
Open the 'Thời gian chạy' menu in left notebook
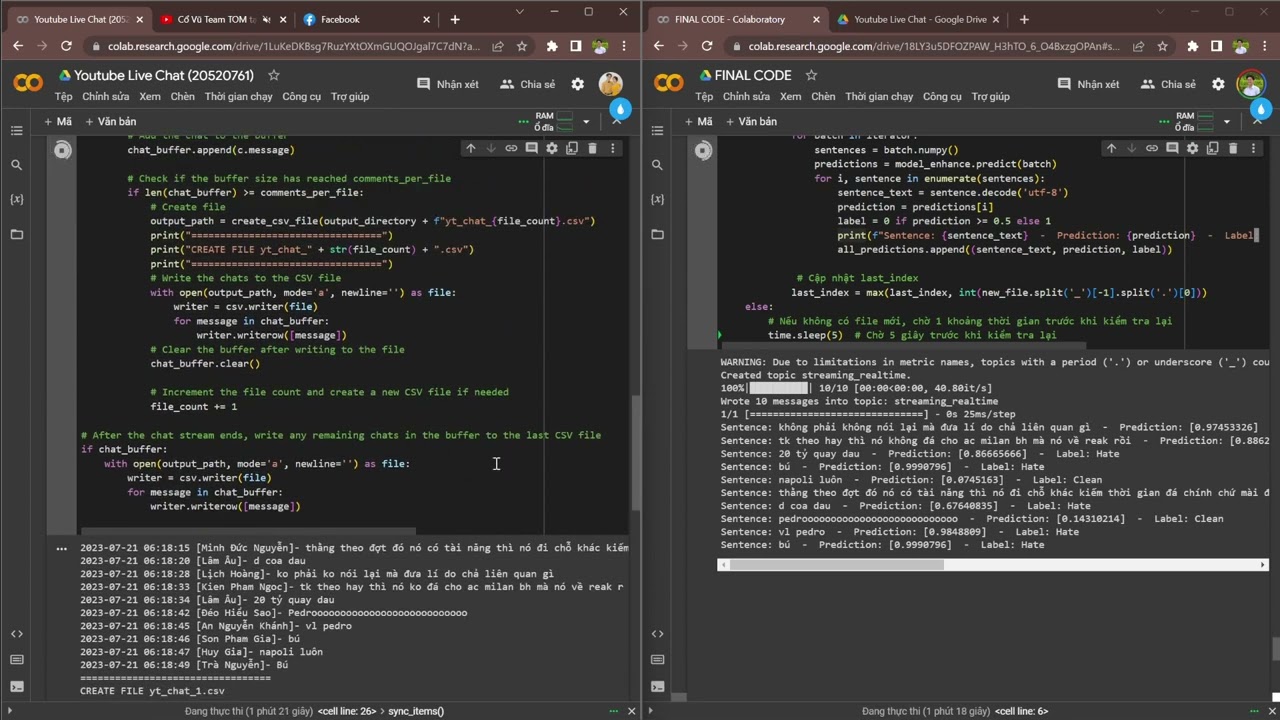tap(238, 97)
